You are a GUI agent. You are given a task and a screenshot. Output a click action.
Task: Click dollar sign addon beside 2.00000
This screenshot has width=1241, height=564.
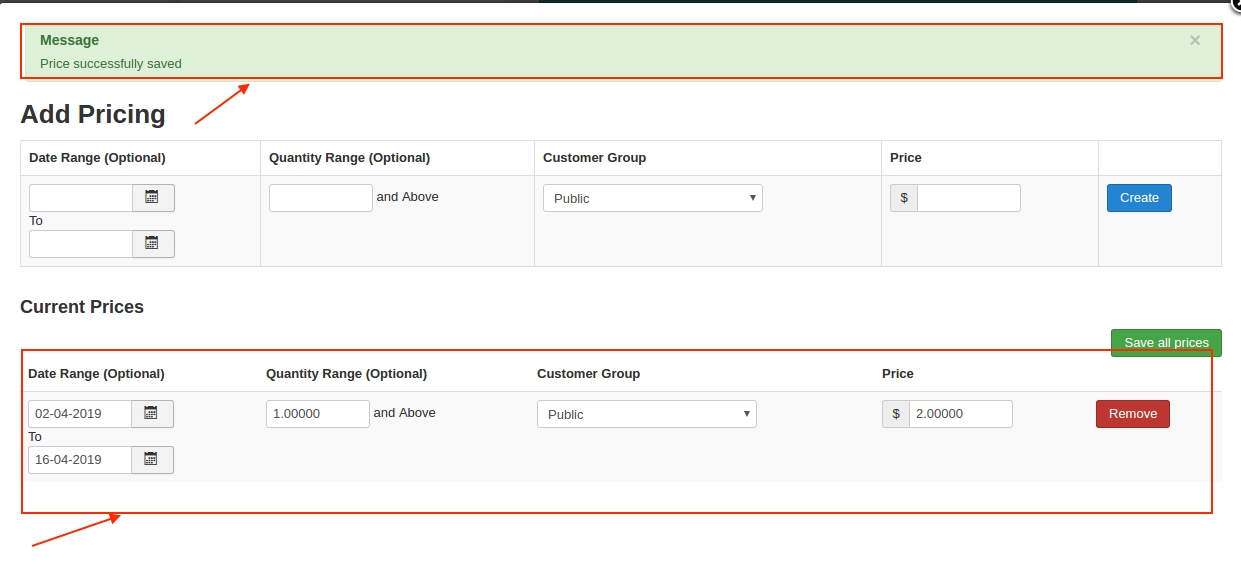click(x=896, y=414)
